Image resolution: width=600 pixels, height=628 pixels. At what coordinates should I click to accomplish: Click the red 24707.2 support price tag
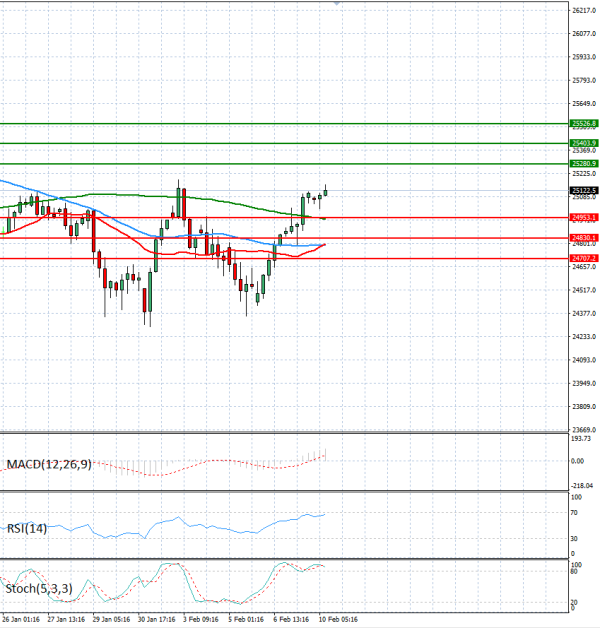(x=584, y=258)
